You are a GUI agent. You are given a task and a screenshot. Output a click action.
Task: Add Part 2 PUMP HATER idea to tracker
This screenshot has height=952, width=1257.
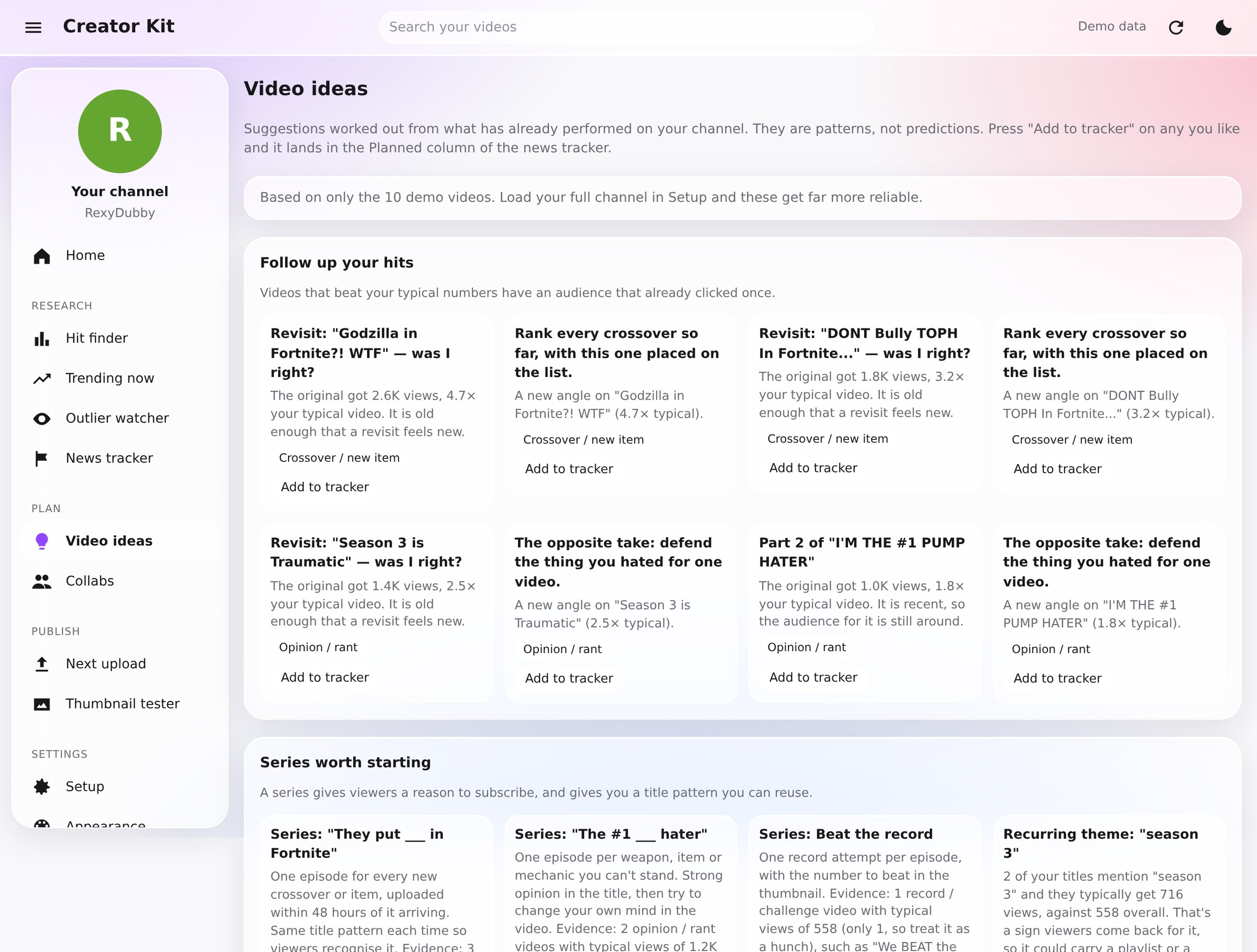click(x=813, y=678)
